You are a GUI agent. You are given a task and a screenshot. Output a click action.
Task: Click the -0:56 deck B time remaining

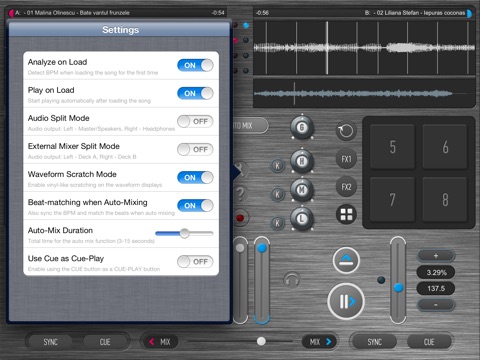tap(262, 13)
